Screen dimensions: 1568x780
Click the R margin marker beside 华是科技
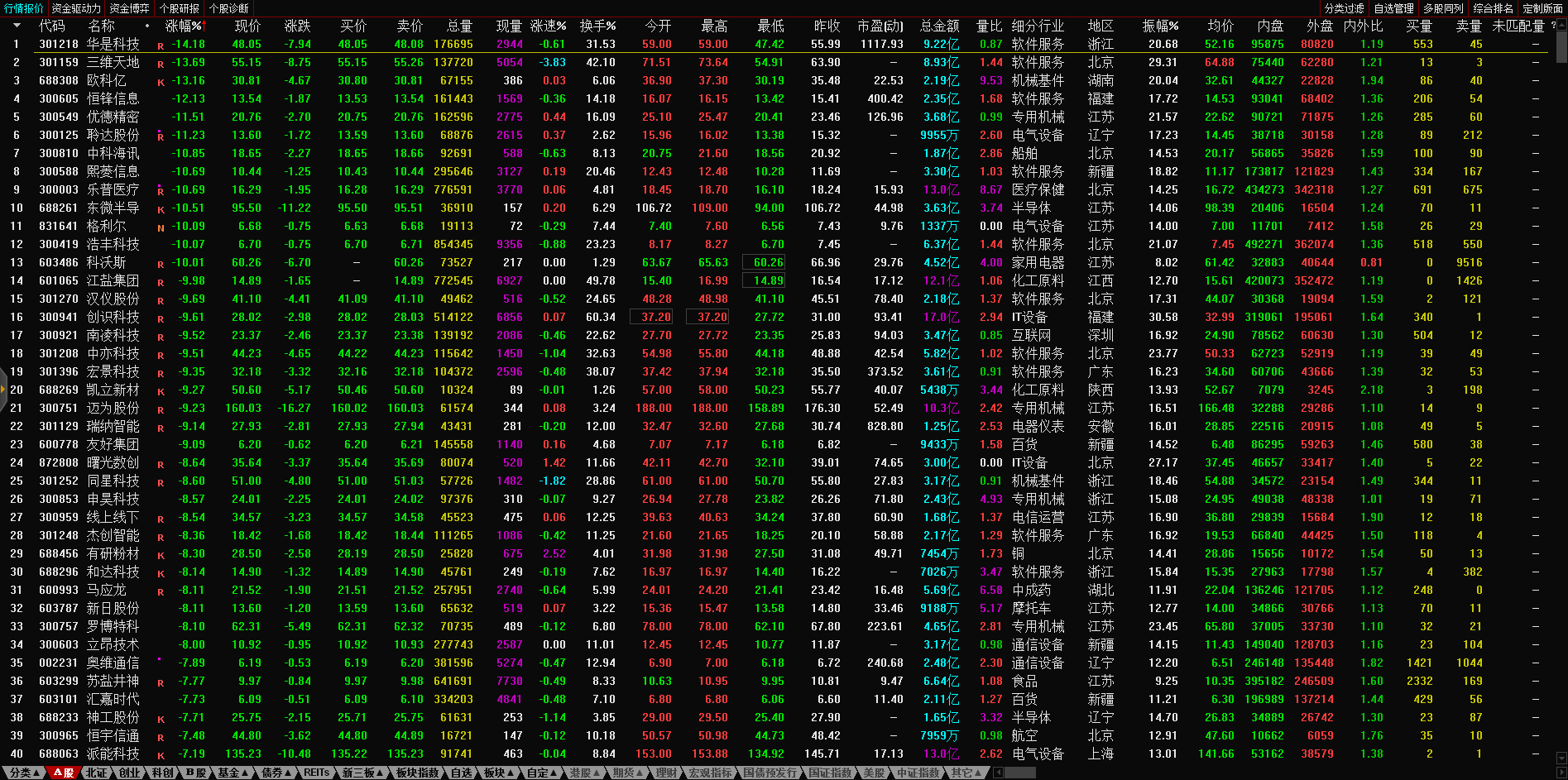(x=161, y=45)
